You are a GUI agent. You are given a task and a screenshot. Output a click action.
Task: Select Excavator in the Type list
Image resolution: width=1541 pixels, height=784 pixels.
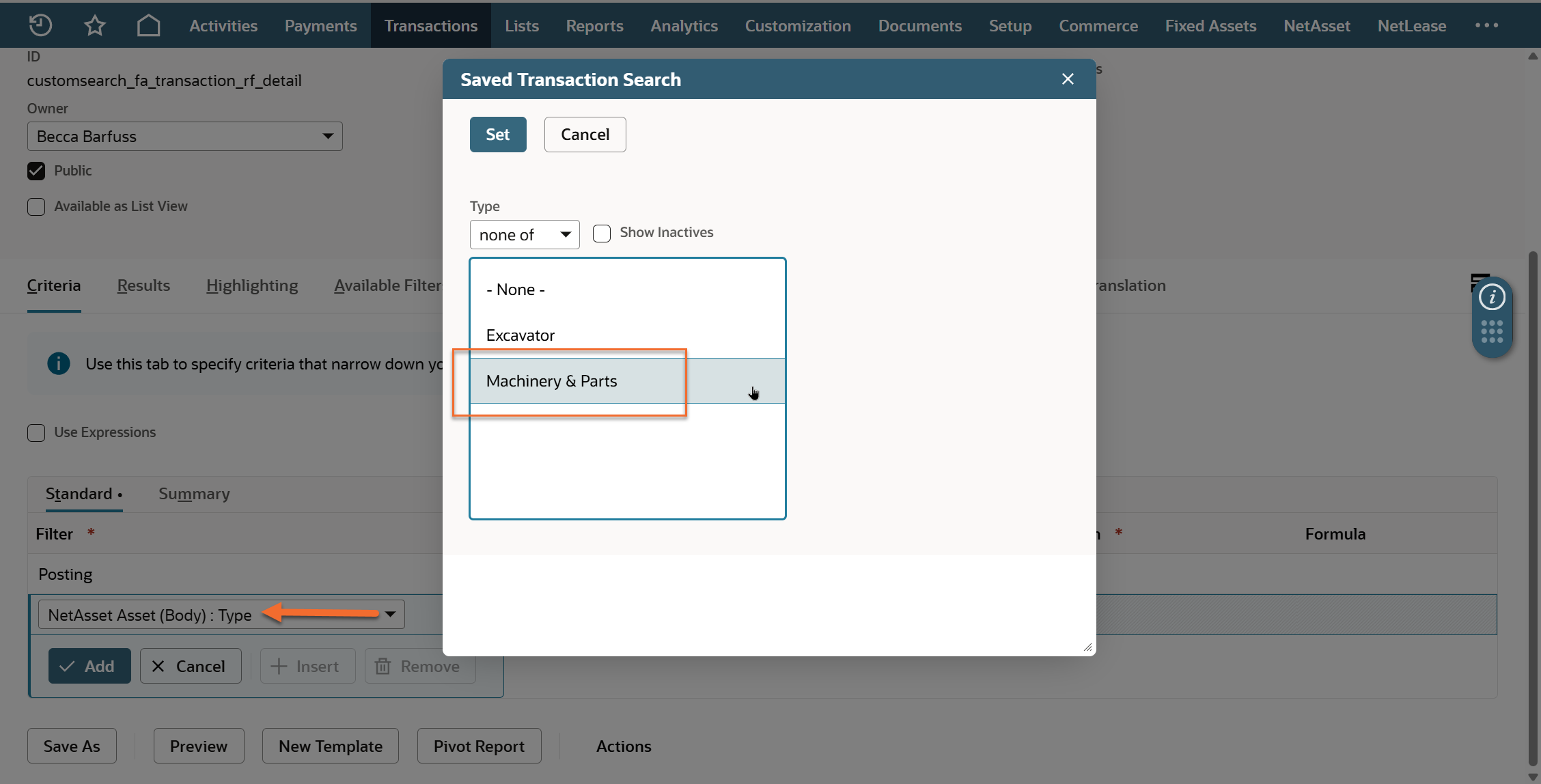(x=520, y=335)
